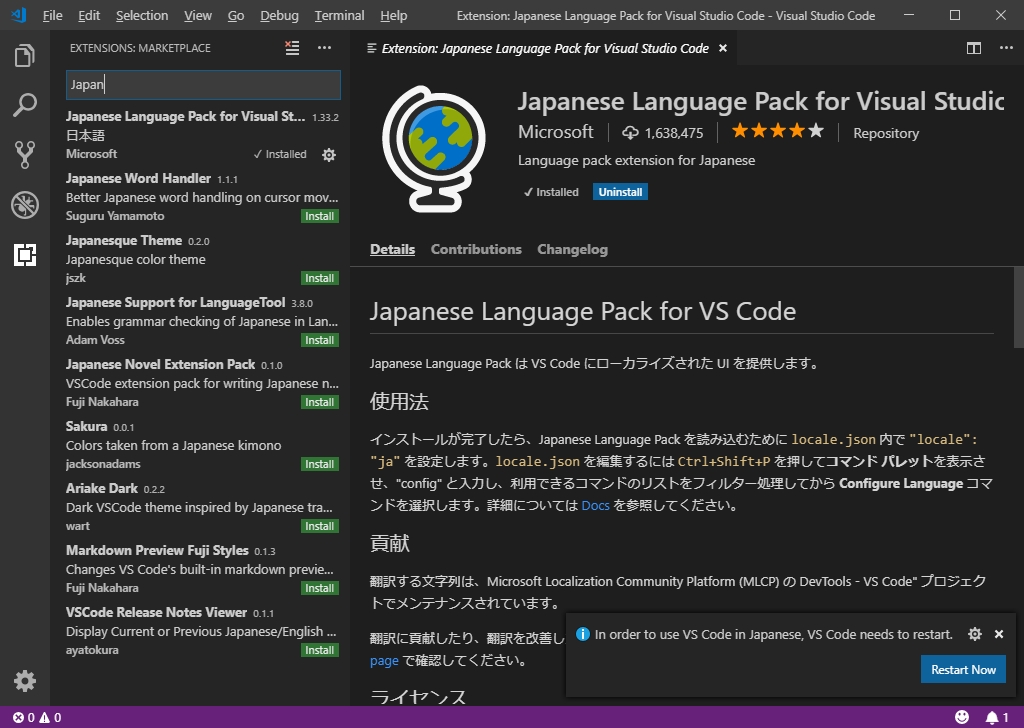Click the extensions search box
Viewport: 1024px width, 728px height.
pos(203,85)
